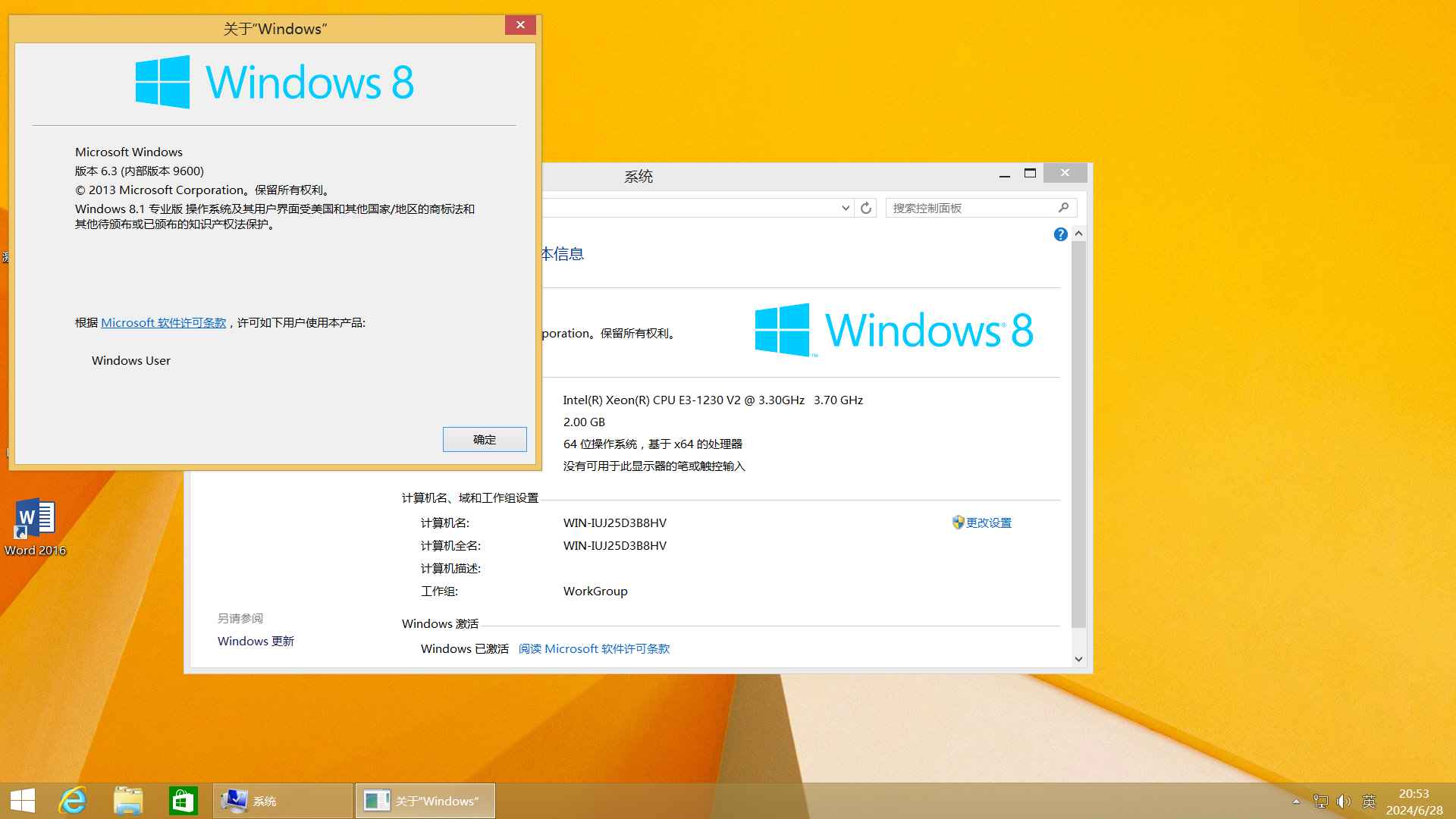Open File Explorer from the taskbar

pyautogui.click(x=128, y=801)
